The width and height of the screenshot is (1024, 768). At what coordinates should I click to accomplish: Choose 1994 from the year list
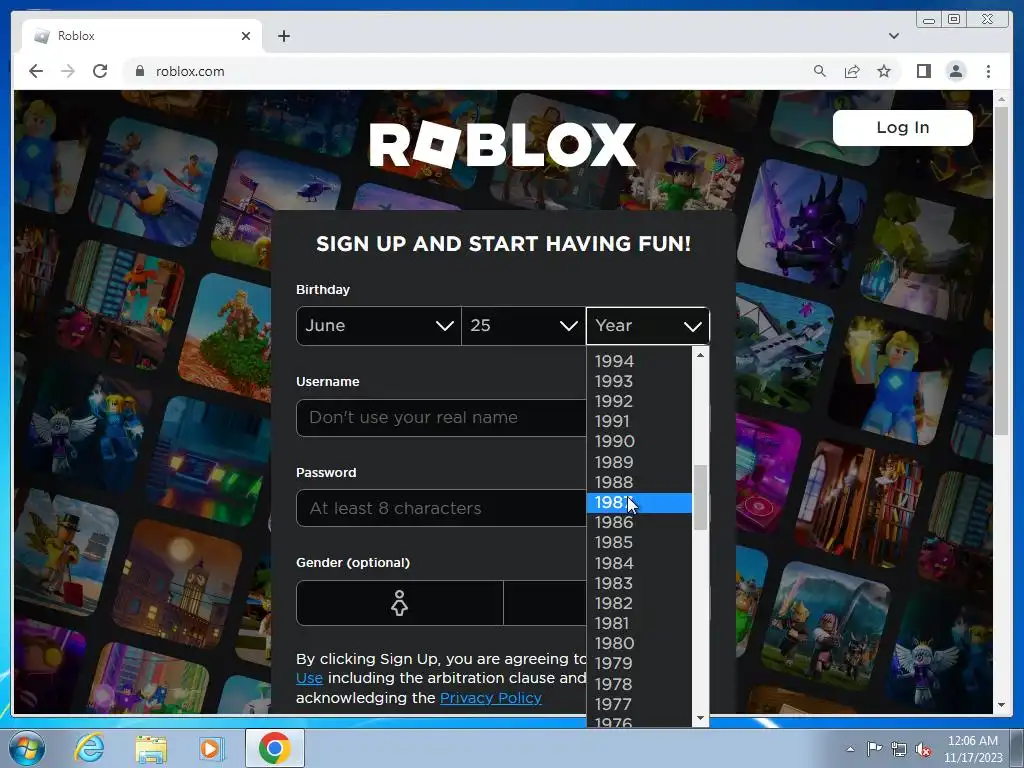coord(639,361)
